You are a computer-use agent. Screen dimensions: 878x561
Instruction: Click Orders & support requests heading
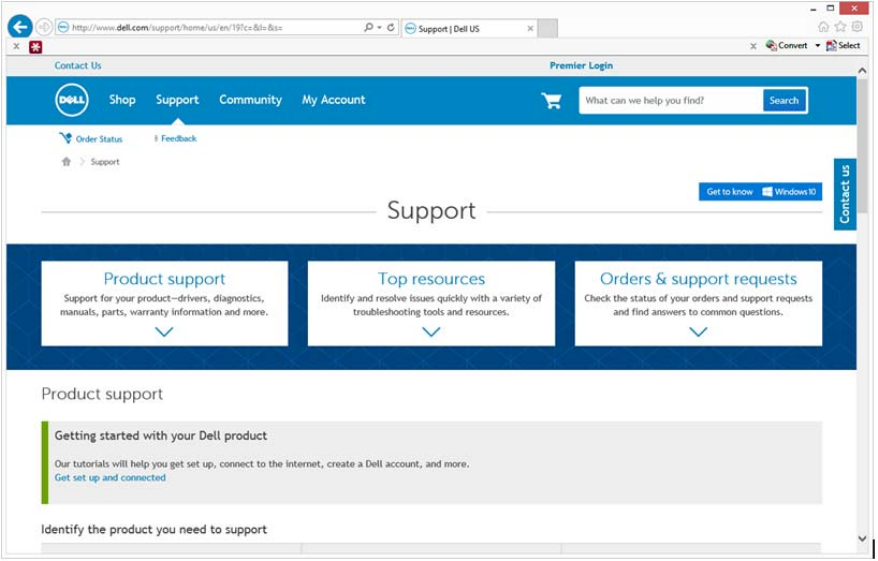tap(699, 279)
